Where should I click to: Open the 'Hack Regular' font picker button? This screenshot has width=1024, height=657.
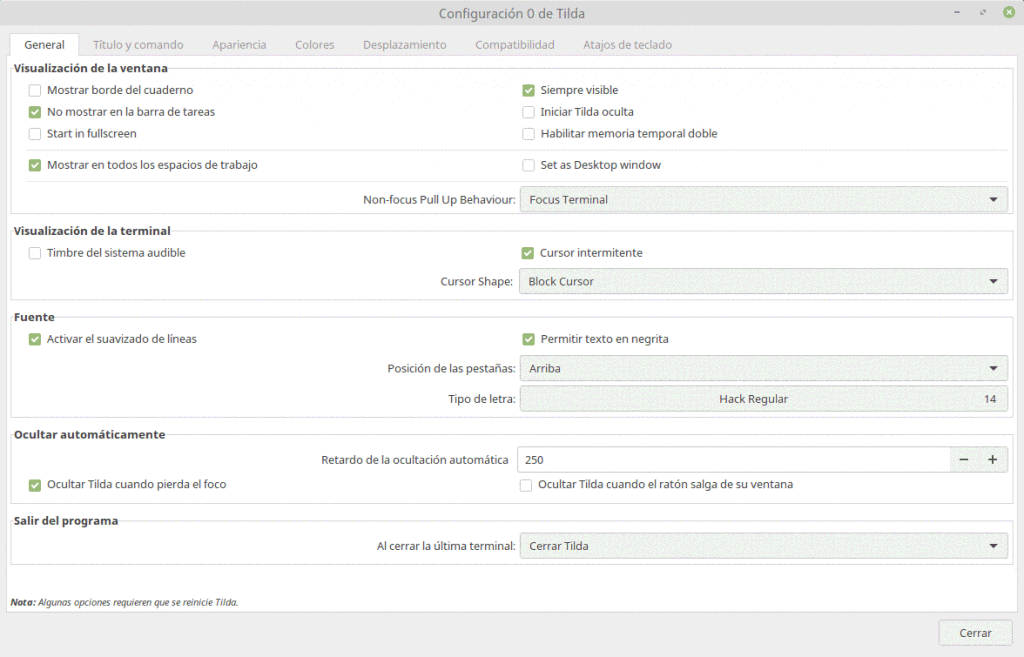(x=764, y=398)
